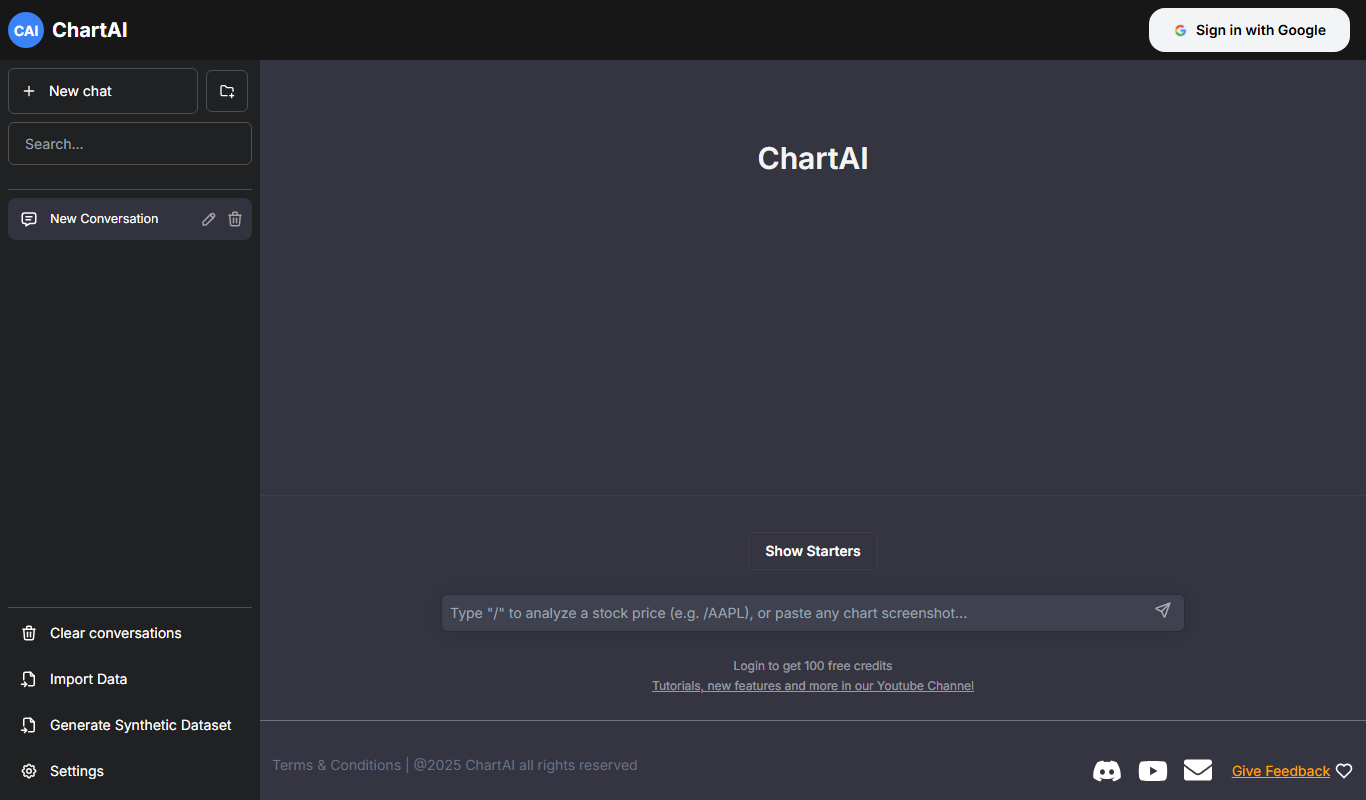This screenshot has height=800, width=1366.
Task: Start a New chat
Action: tap(103, 91)
